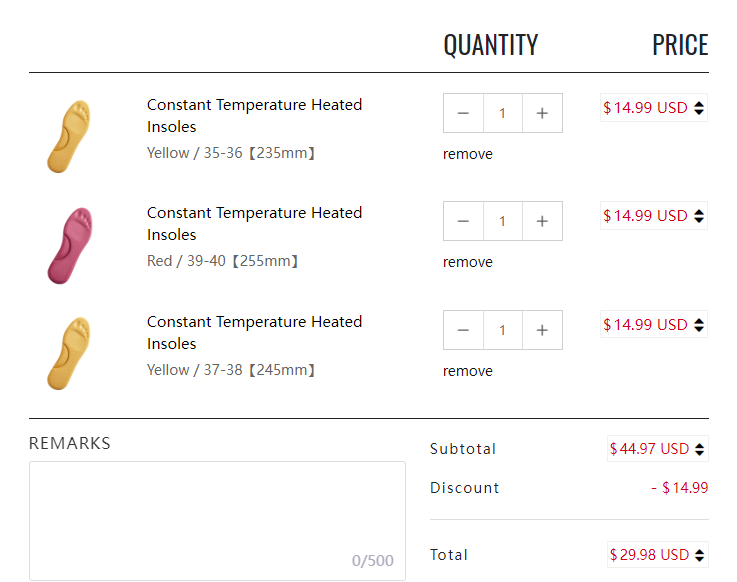The image size is (737, 582).
Task: Decrease quantity of Yellow 37-38 insoles
Action: tap(463, 330)
